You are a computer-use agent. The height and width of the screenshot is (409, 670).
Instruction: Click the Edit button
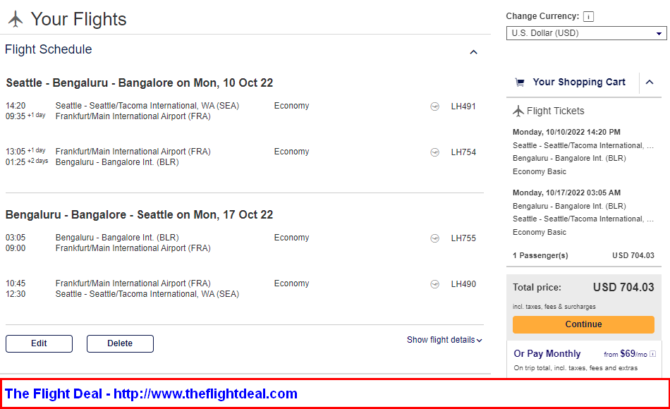(39, 344)
